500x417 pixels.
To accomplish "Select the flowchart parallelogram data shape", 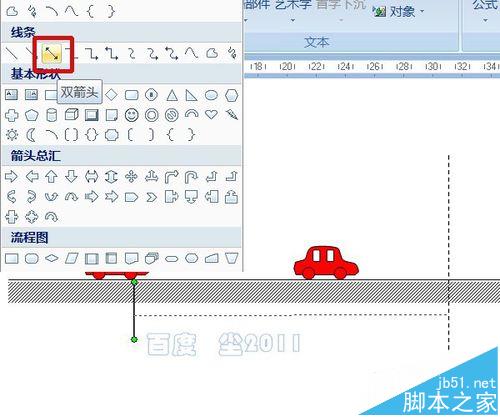I will pos(72,258).
